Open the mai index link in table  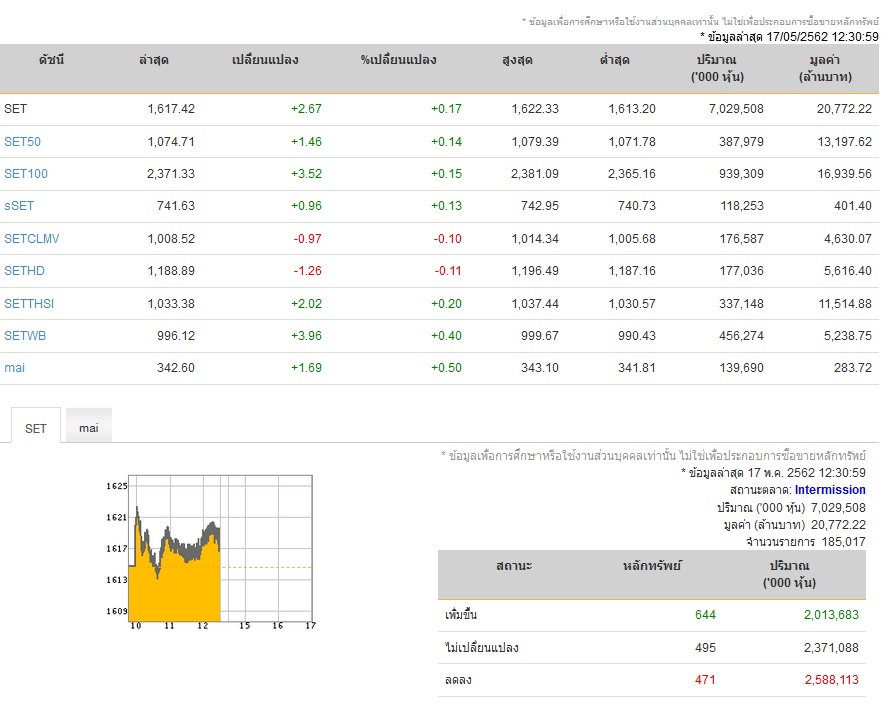15,367
